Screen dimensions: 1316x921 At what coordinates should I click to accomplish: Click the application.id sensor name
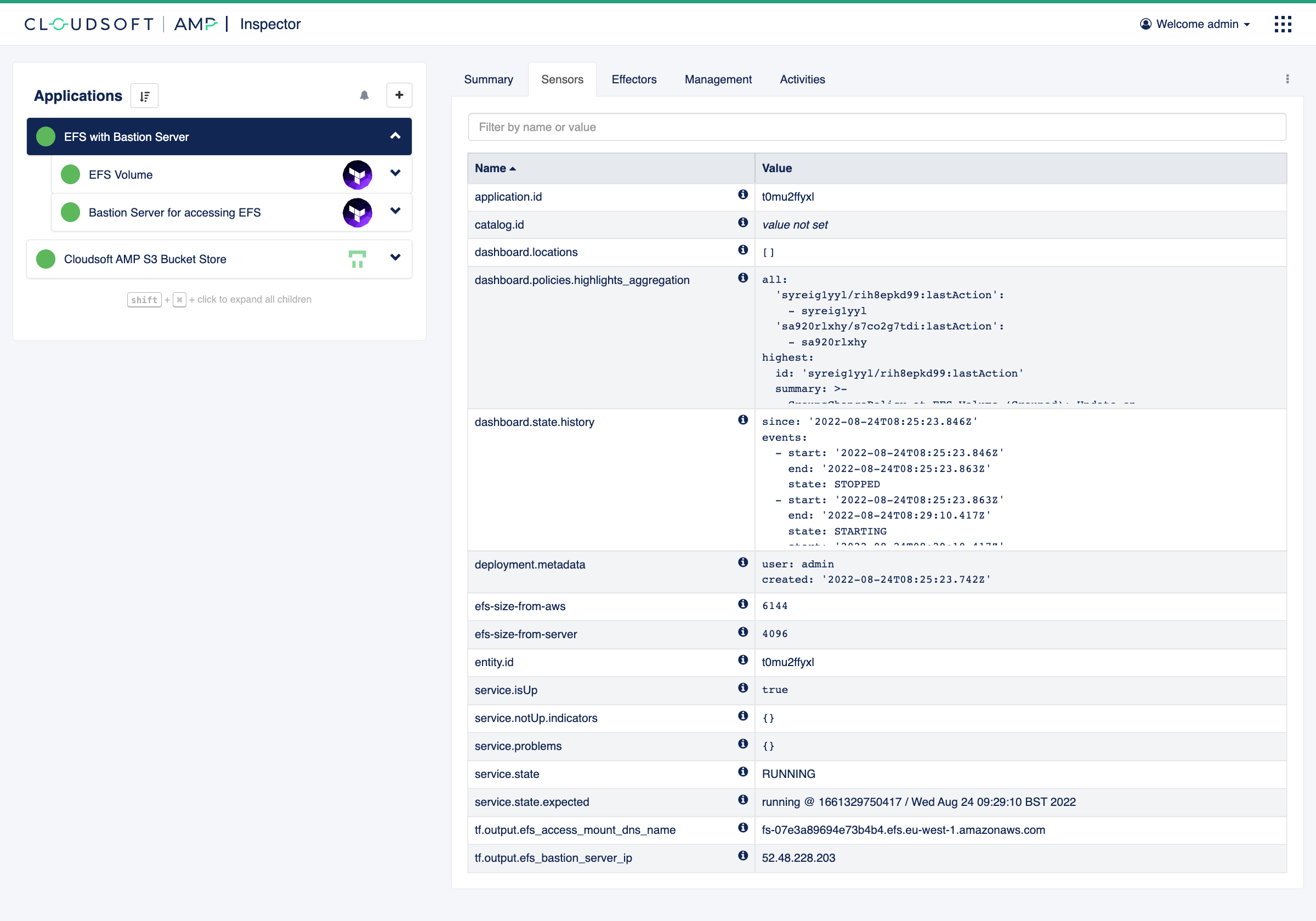pyautogui.click(x=508, y=197)
